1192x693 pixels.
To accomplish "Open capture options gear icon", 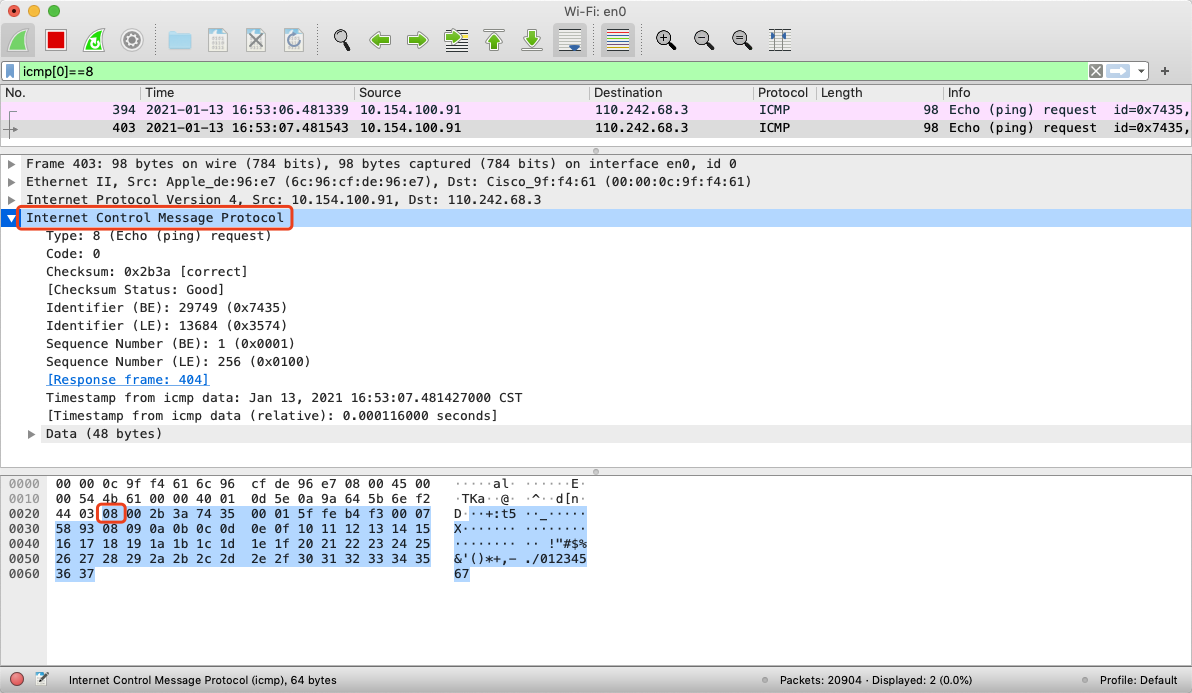I will [x=132, y=40].
